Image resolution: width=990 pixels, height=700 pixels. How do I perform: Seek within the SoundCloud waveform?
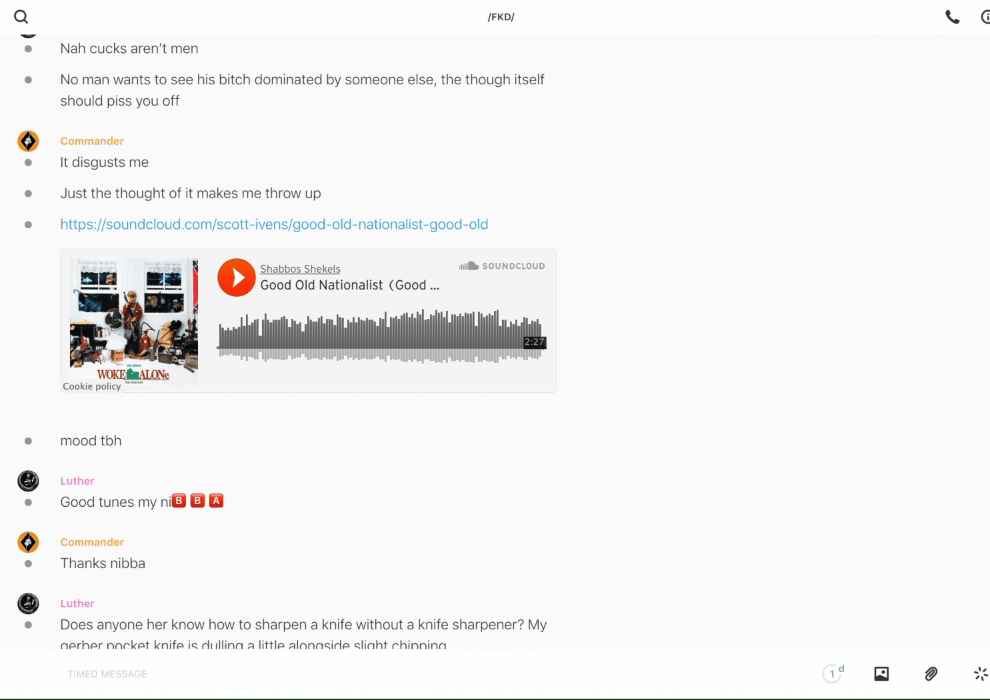[380, 335]
